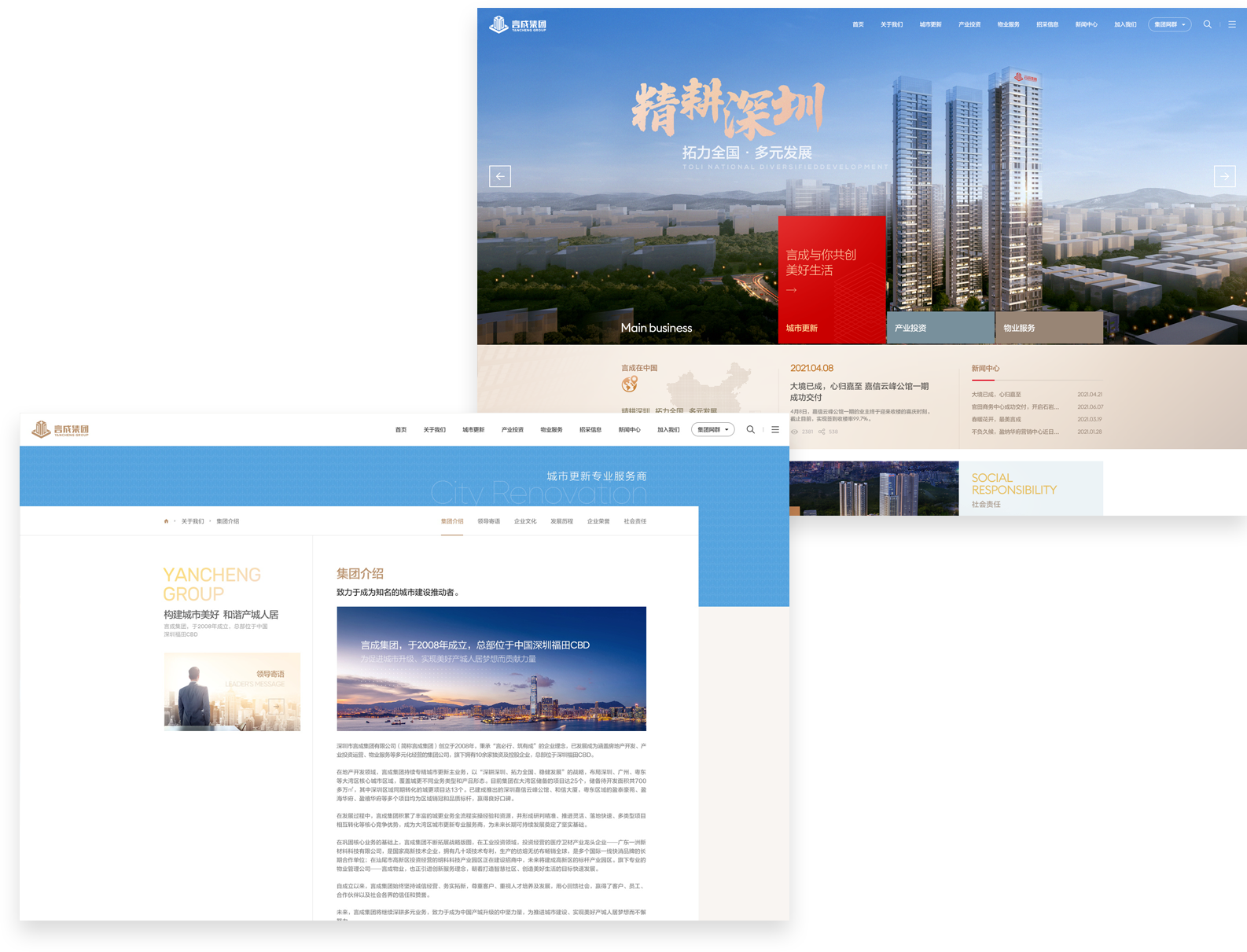Open the hamburger menu in the back homepage

tap(1232, 24)
